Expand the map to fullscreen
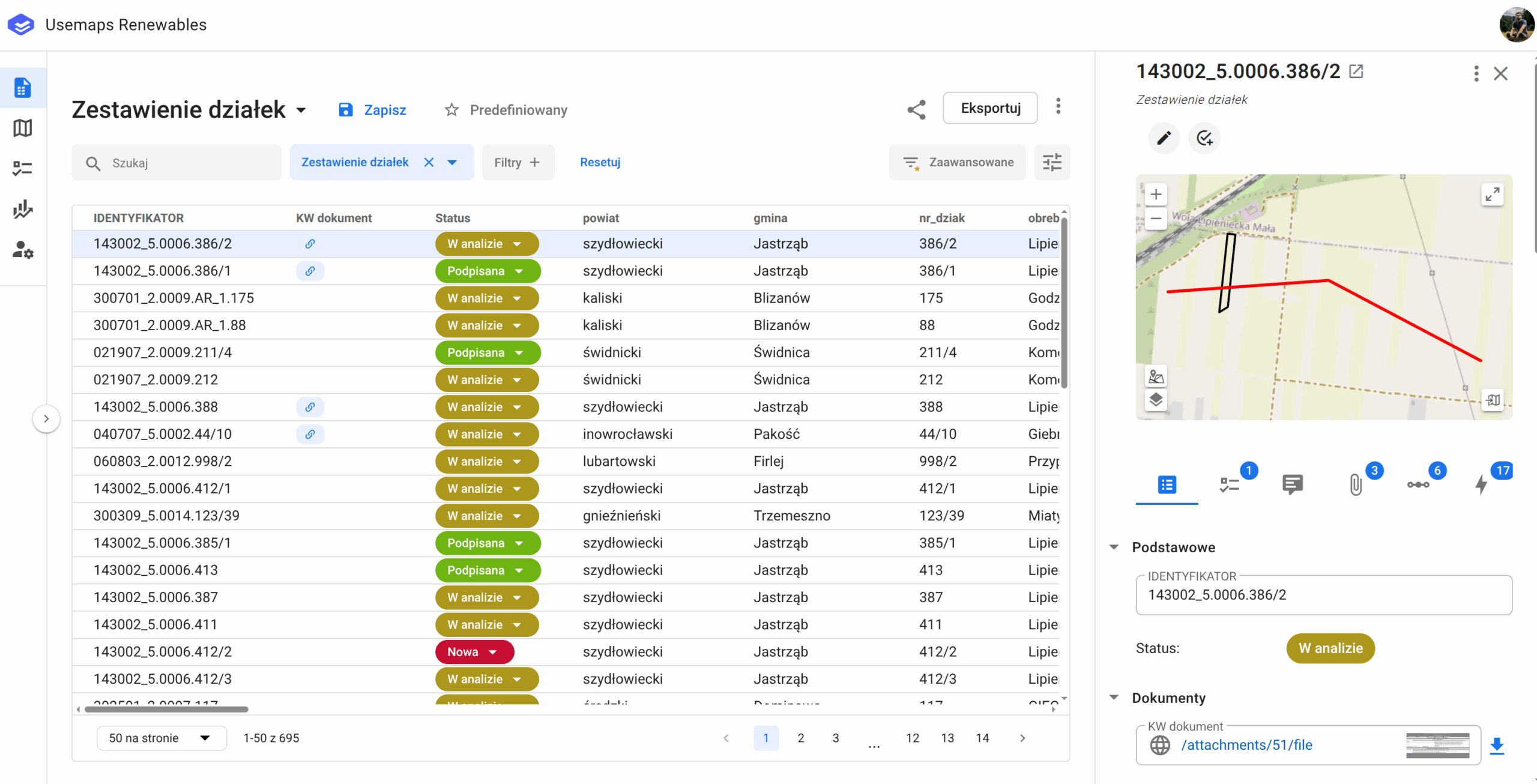This screenshot has height=784, width=1537. tap(1492, 194)
